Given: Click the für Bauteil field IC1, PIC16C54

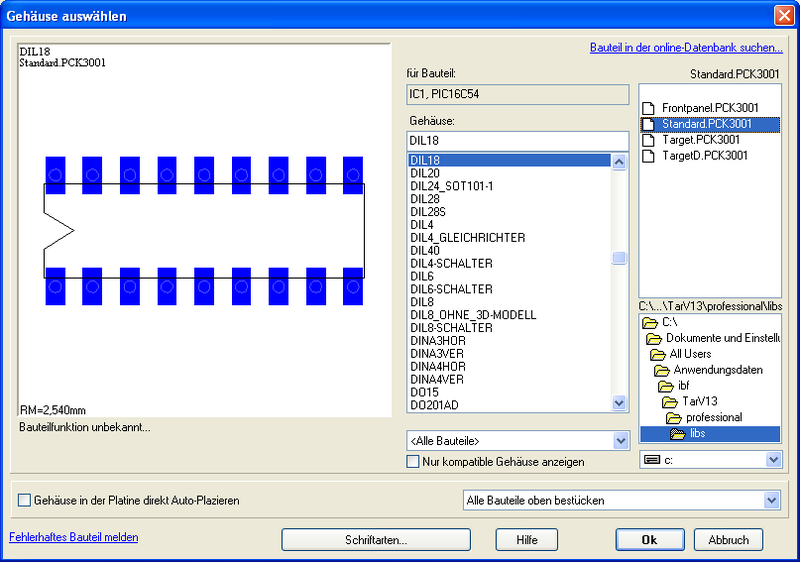Looking at the screenshot, I should [517, 94].
